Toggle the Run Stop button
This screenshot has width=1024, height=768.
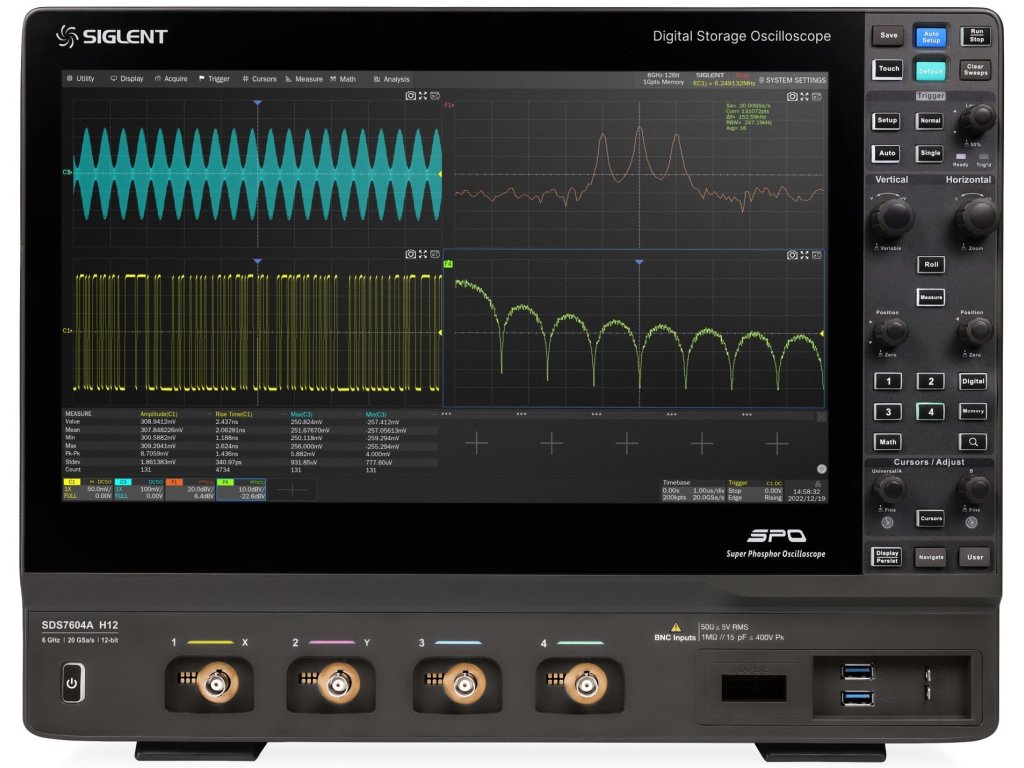(x=975, y=37)
